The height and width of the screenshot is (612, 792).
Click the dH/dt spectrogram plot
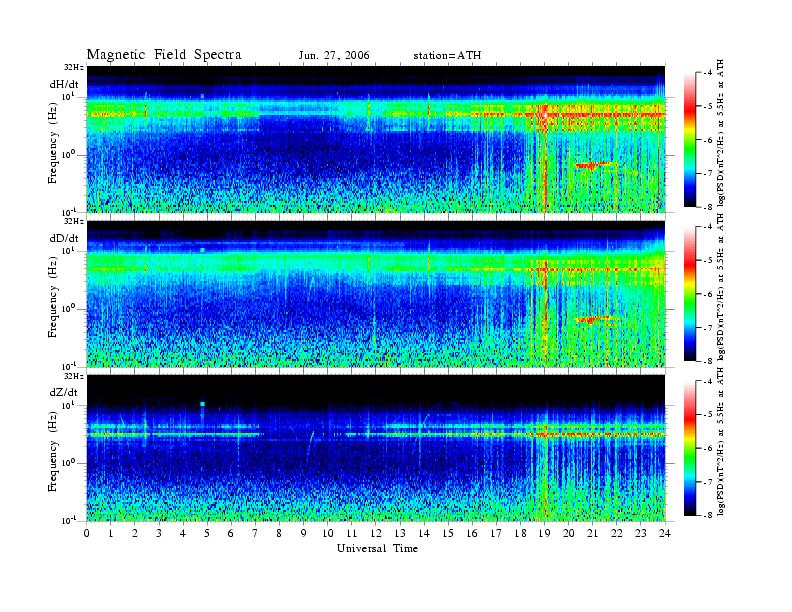(x=376, y=139)
